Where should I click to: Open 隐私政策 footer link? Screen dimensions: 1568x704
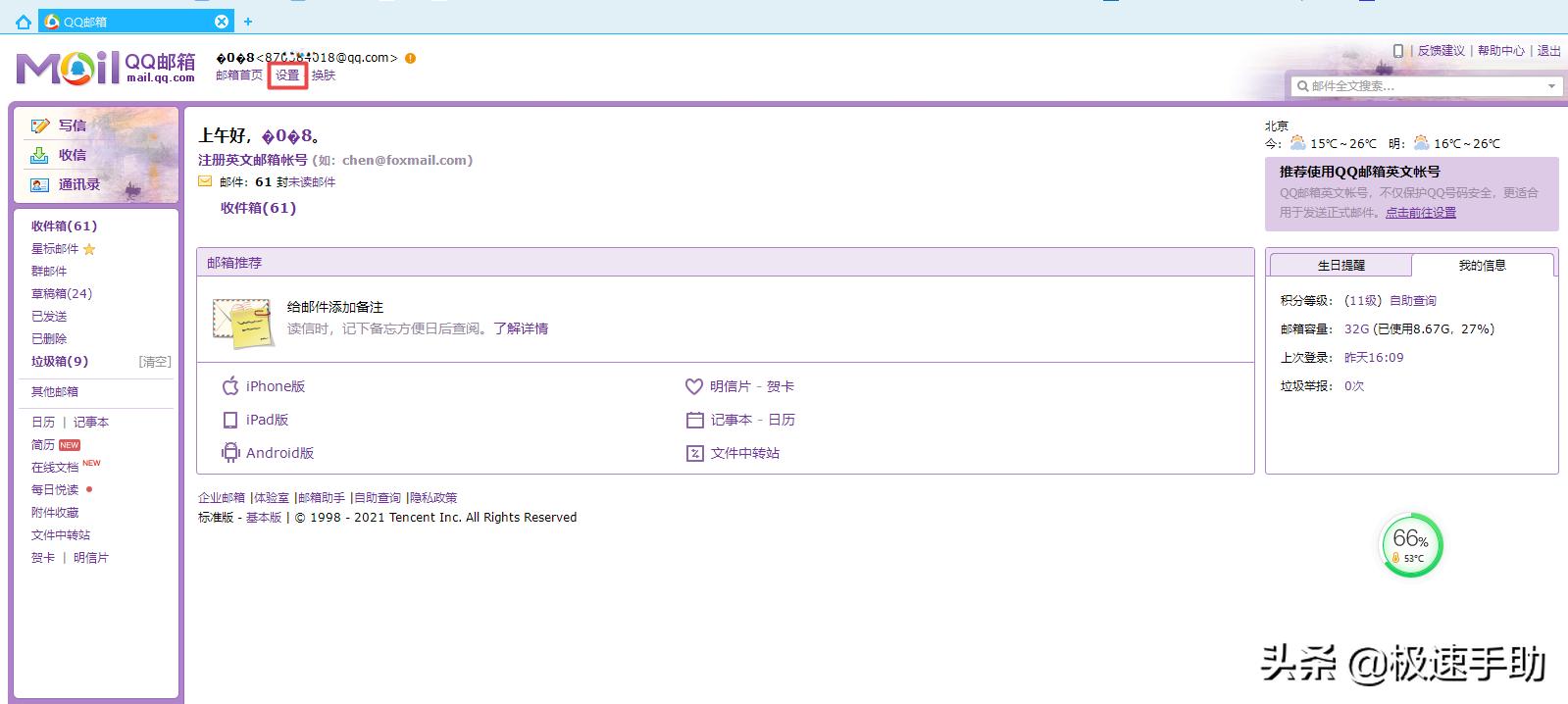click(433, 498)
